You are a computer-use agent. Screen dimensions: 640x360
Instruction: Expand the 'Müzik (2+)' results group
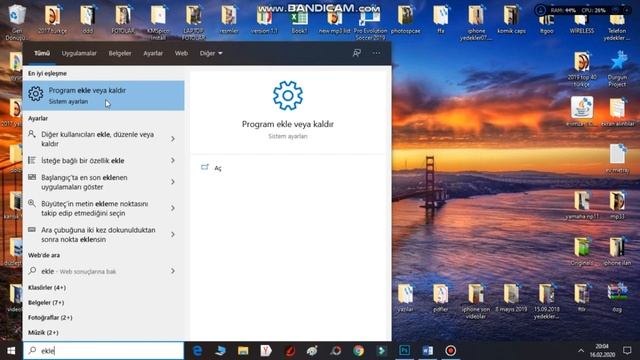click(43, 333)
